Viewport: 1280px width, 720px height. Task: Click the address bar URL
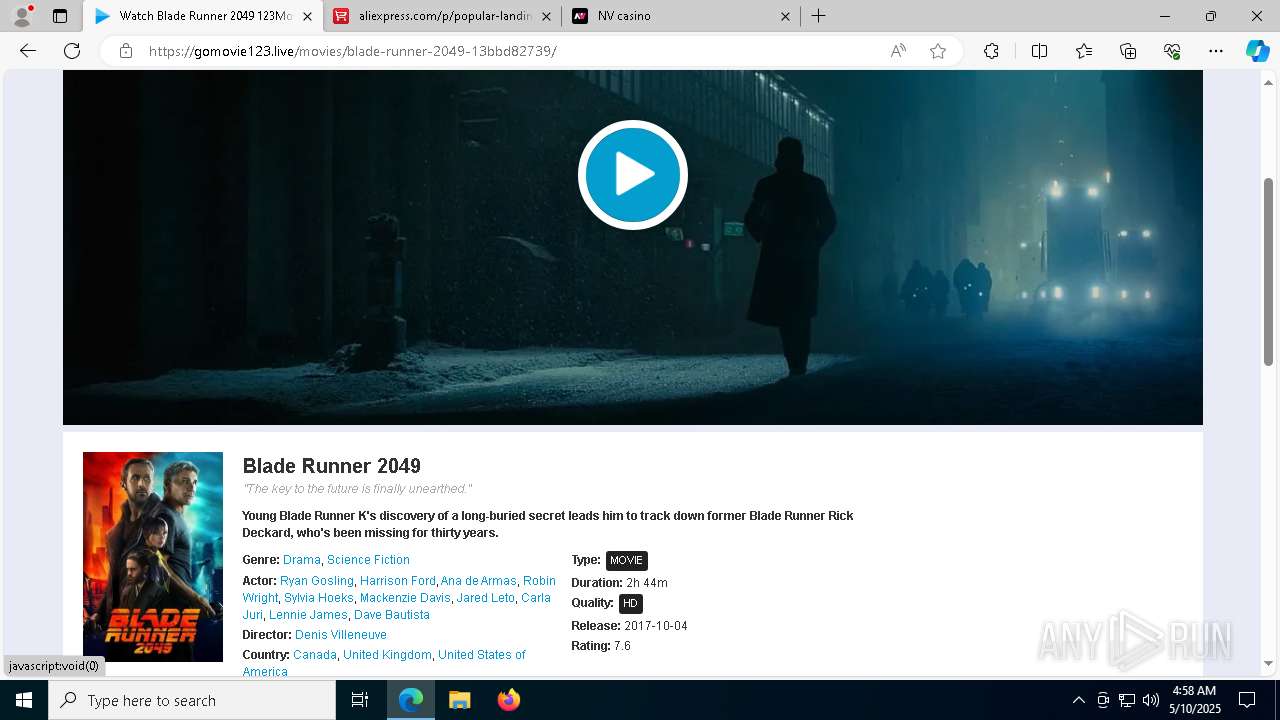(352, 51)
